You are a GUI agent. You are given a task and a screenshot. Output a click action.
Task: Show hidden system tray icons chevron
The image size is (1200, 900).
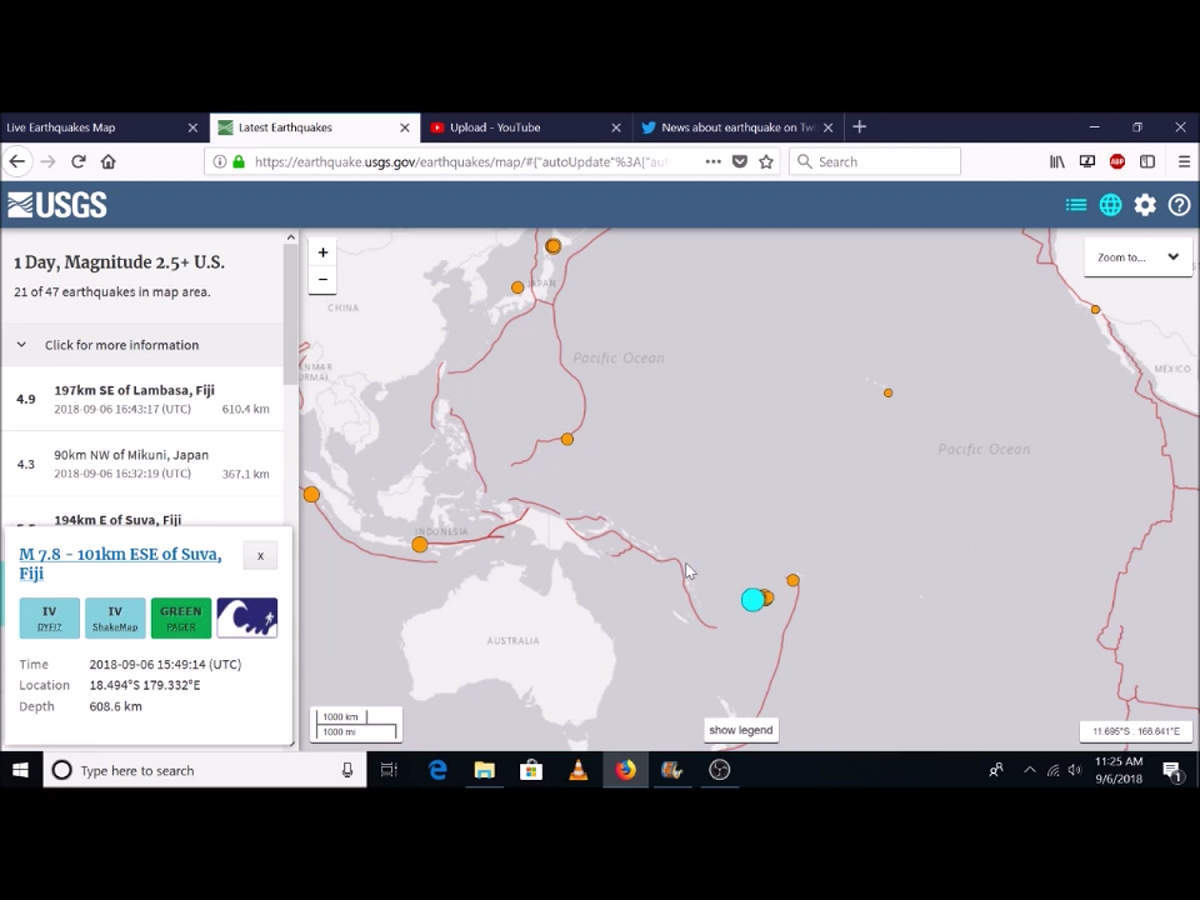coord(1029,770)
